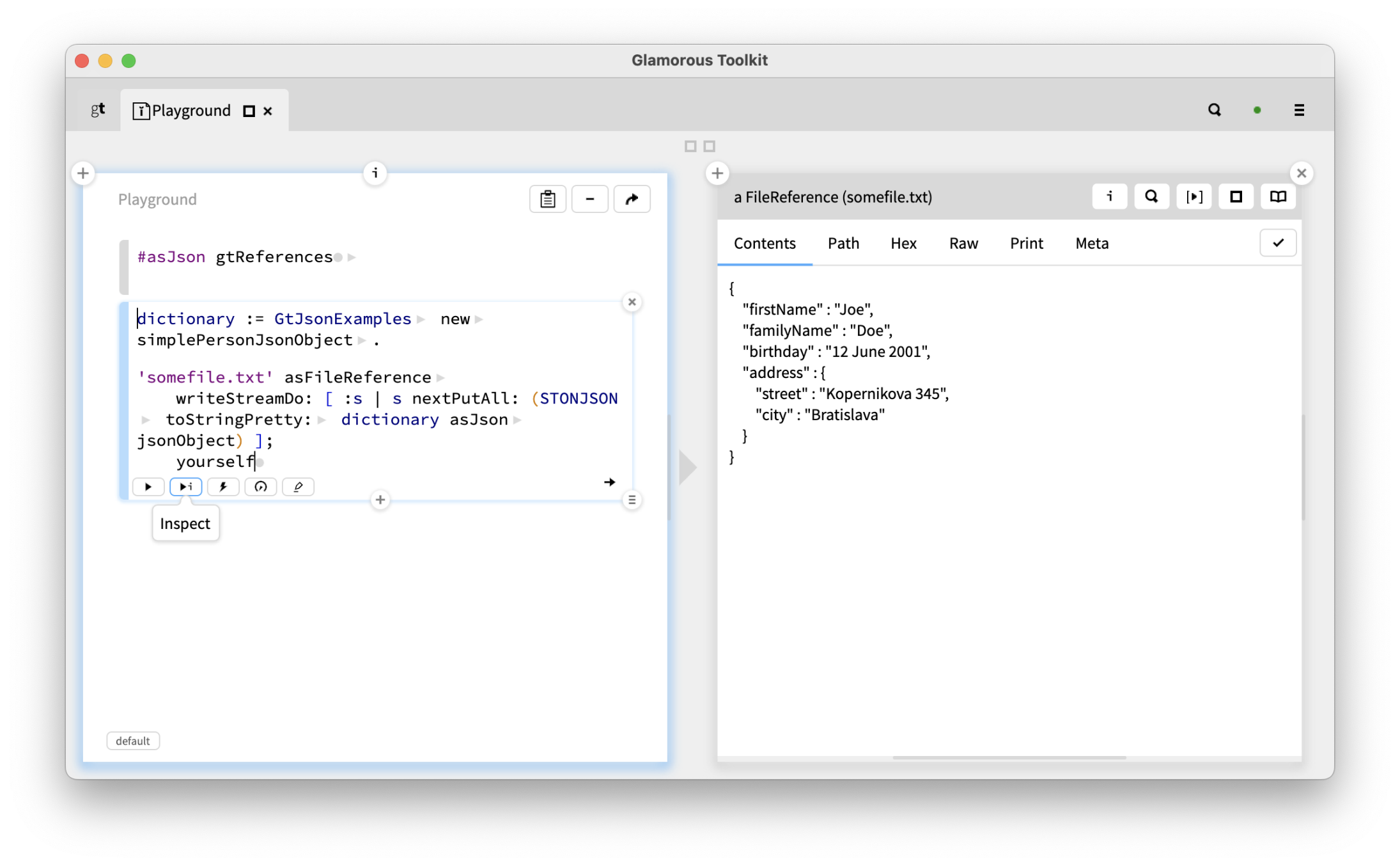Add a pane before the FileReference inspector
This screenshot has height=866, width=1400.
pyautogui.click(x=717, y=173)
